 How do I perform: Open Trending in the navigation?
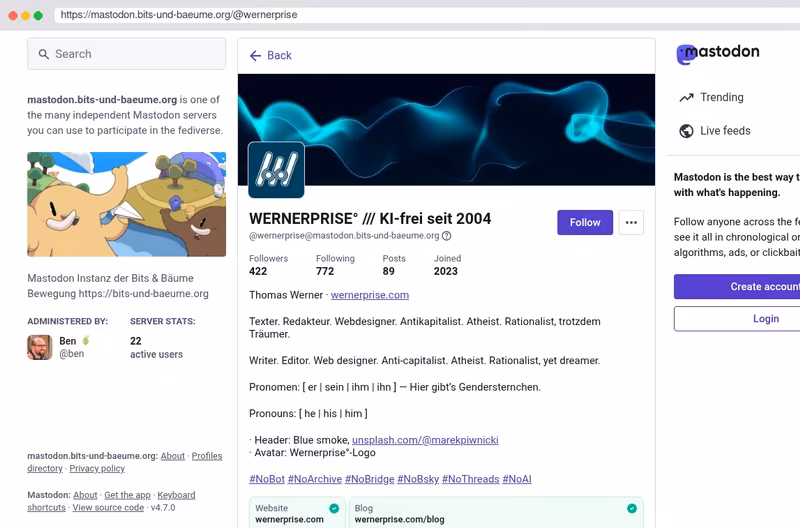[x=711, y=97]
